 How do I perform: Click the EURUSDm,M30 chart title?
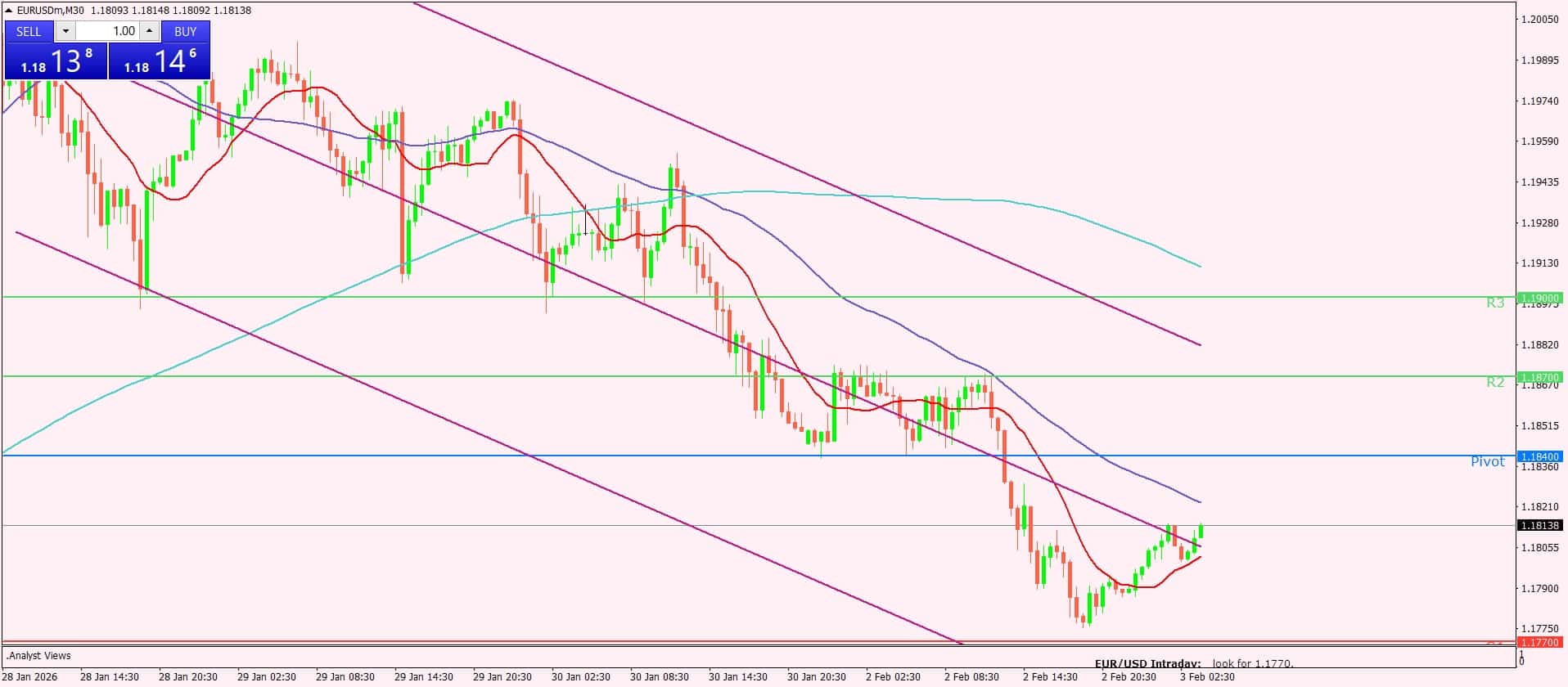pyautogui.click(x=51, y=11)
